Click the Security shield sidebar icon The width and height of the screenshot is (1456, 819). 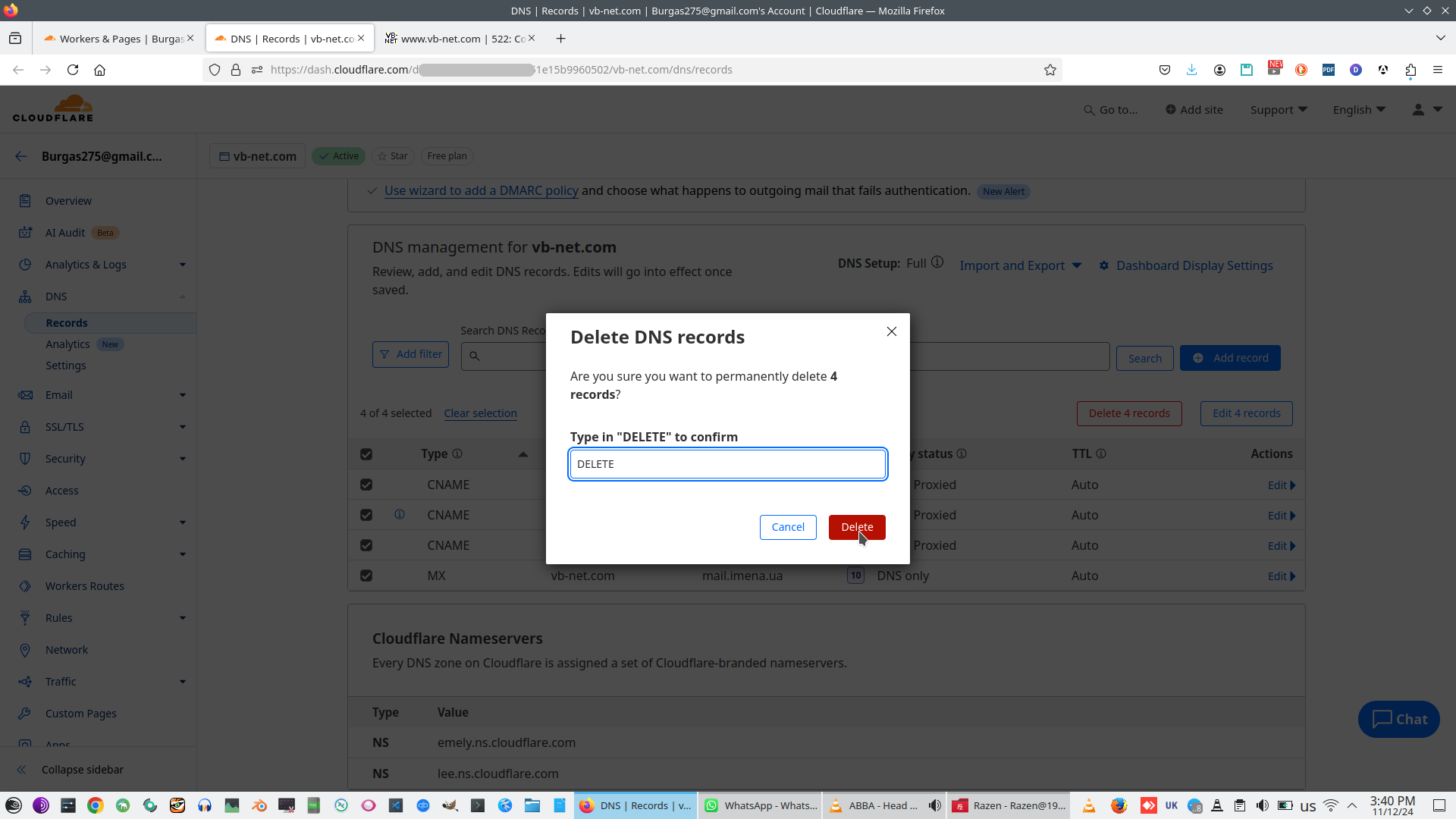coord(25,459)
